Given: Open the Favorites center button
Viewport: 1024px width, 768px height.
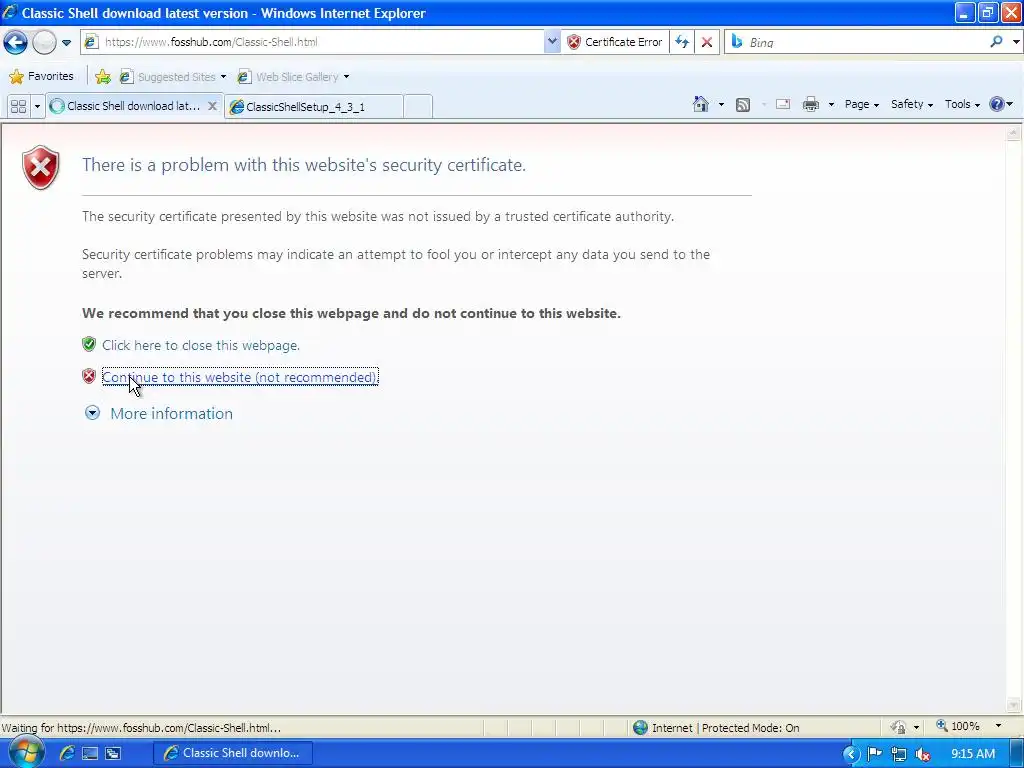Looking at the screenshot, I should pyautogui.click(x=41, y=76).
